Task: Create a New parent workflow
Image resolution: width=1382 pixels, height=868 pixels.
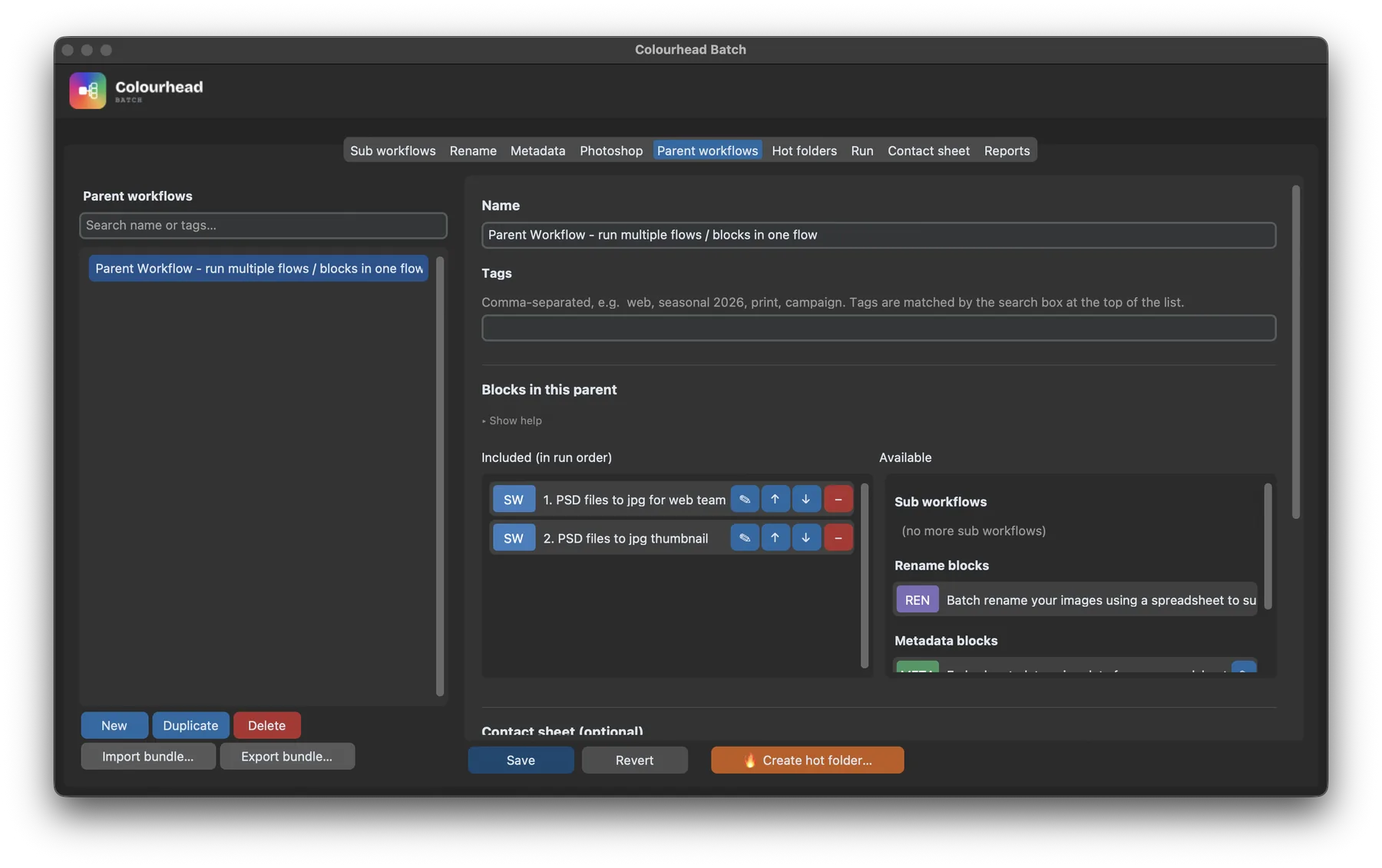Action: [114, 725]
